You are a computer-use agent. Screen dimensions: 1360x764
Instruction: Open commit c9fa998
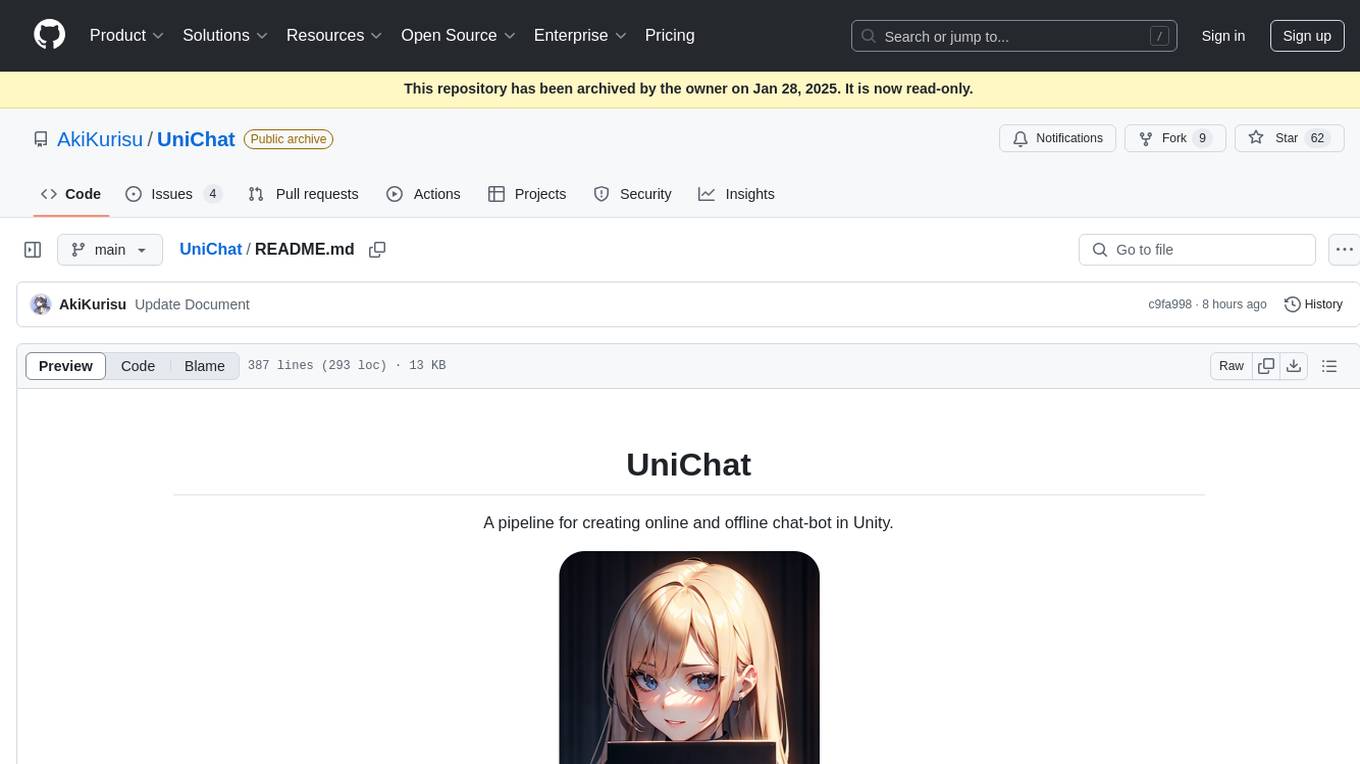click(x=1170, y=304)
